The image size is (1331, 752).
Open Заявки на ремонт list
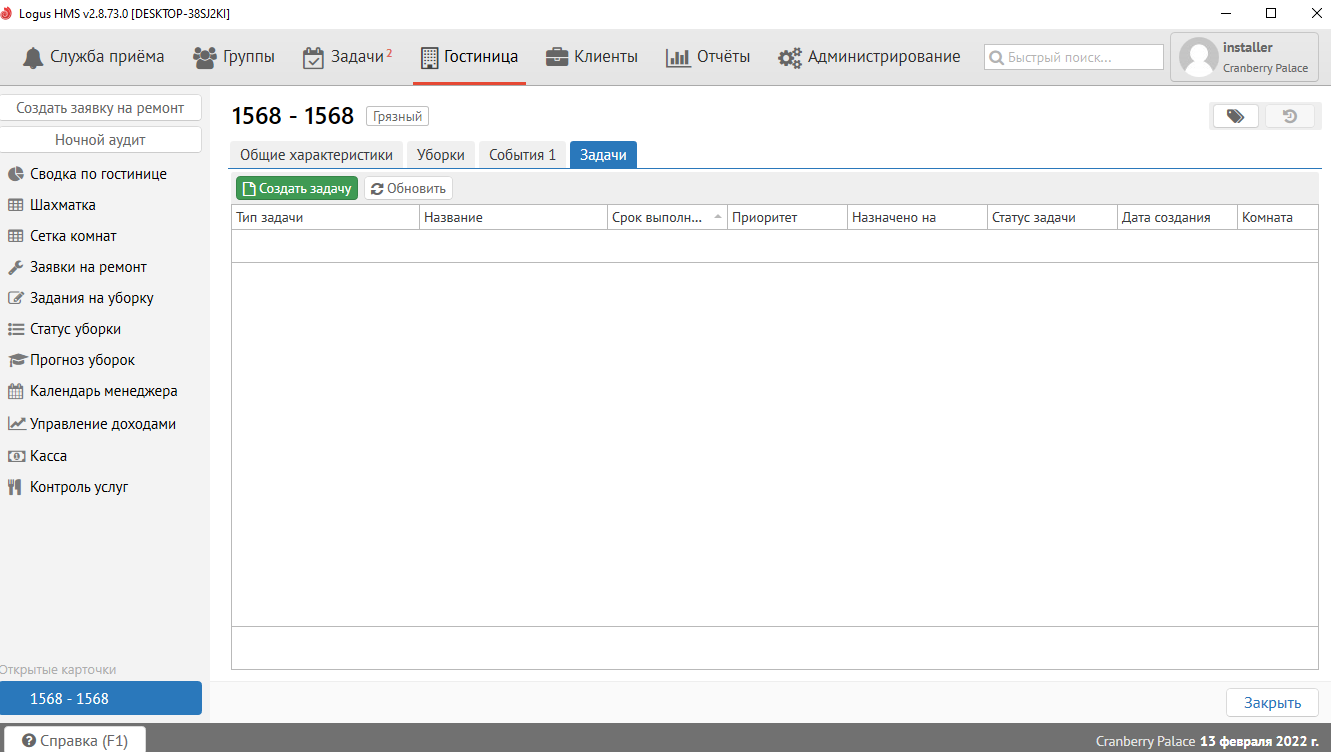click(x=88, y=267)
